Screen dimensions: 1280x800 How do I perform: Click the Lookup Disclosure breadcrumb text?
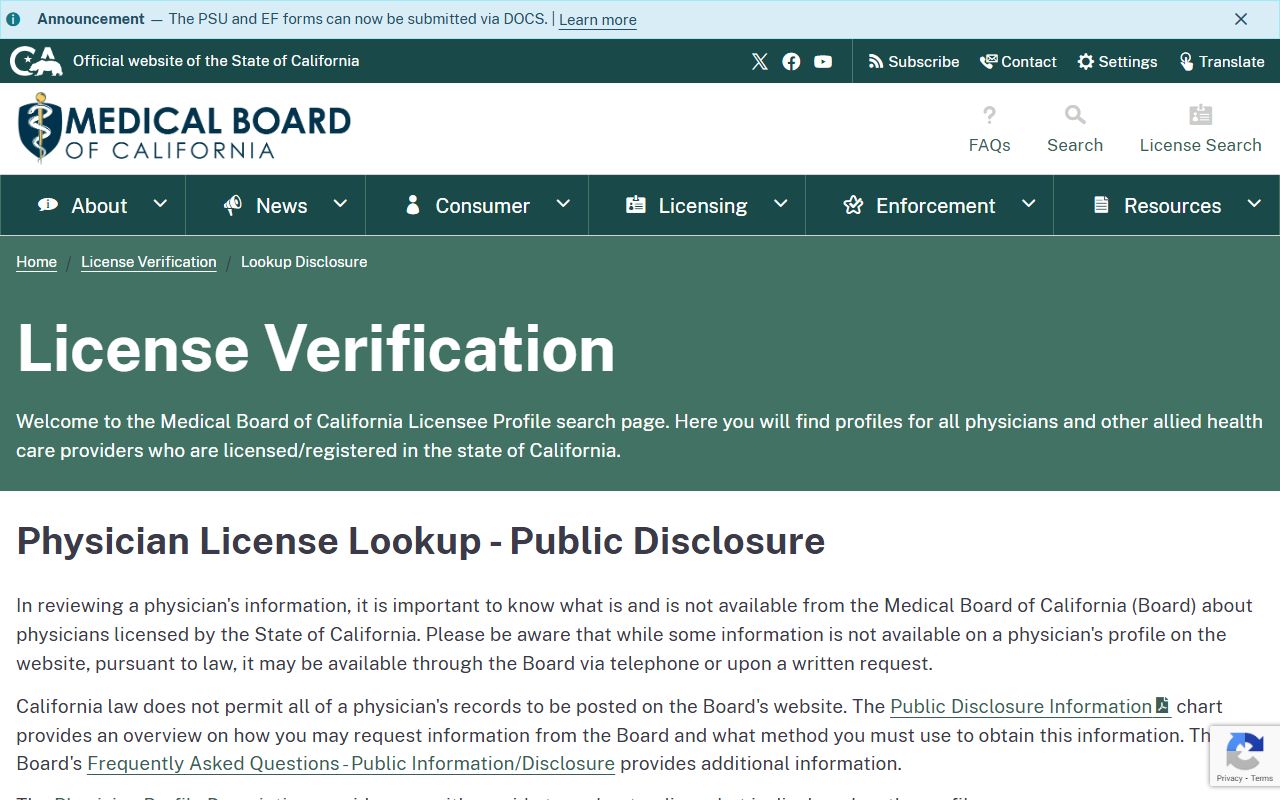(x=304, y=262)
